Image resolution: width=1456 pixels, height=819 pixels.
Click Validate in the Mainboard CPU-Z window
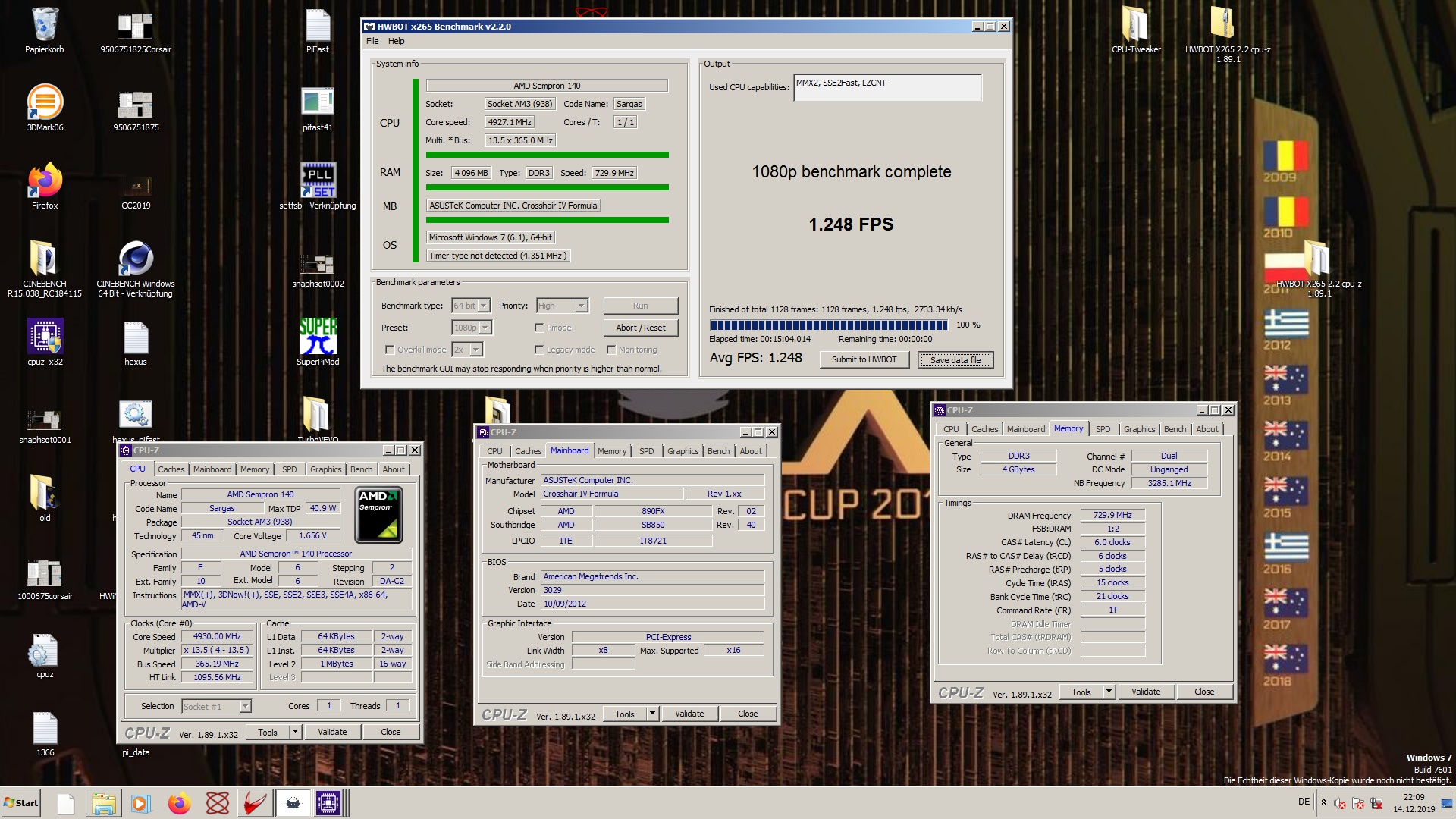689,714
